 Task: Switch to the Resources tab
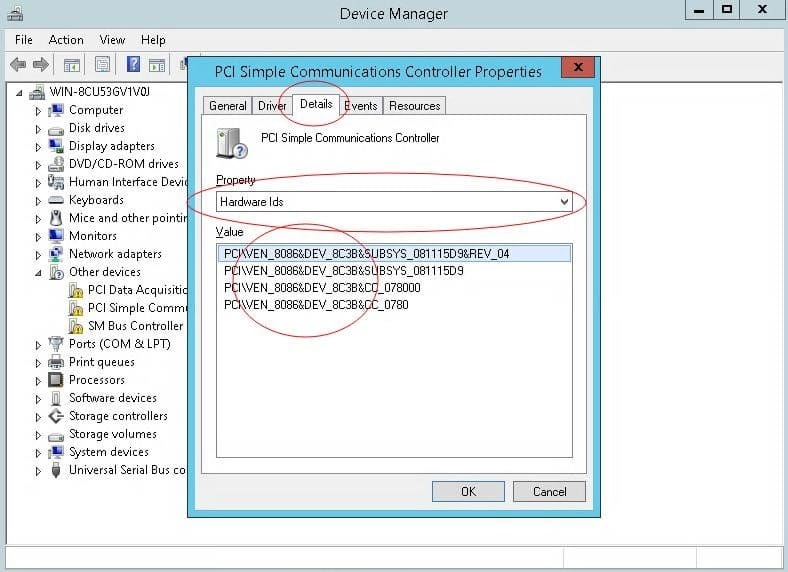414,106
